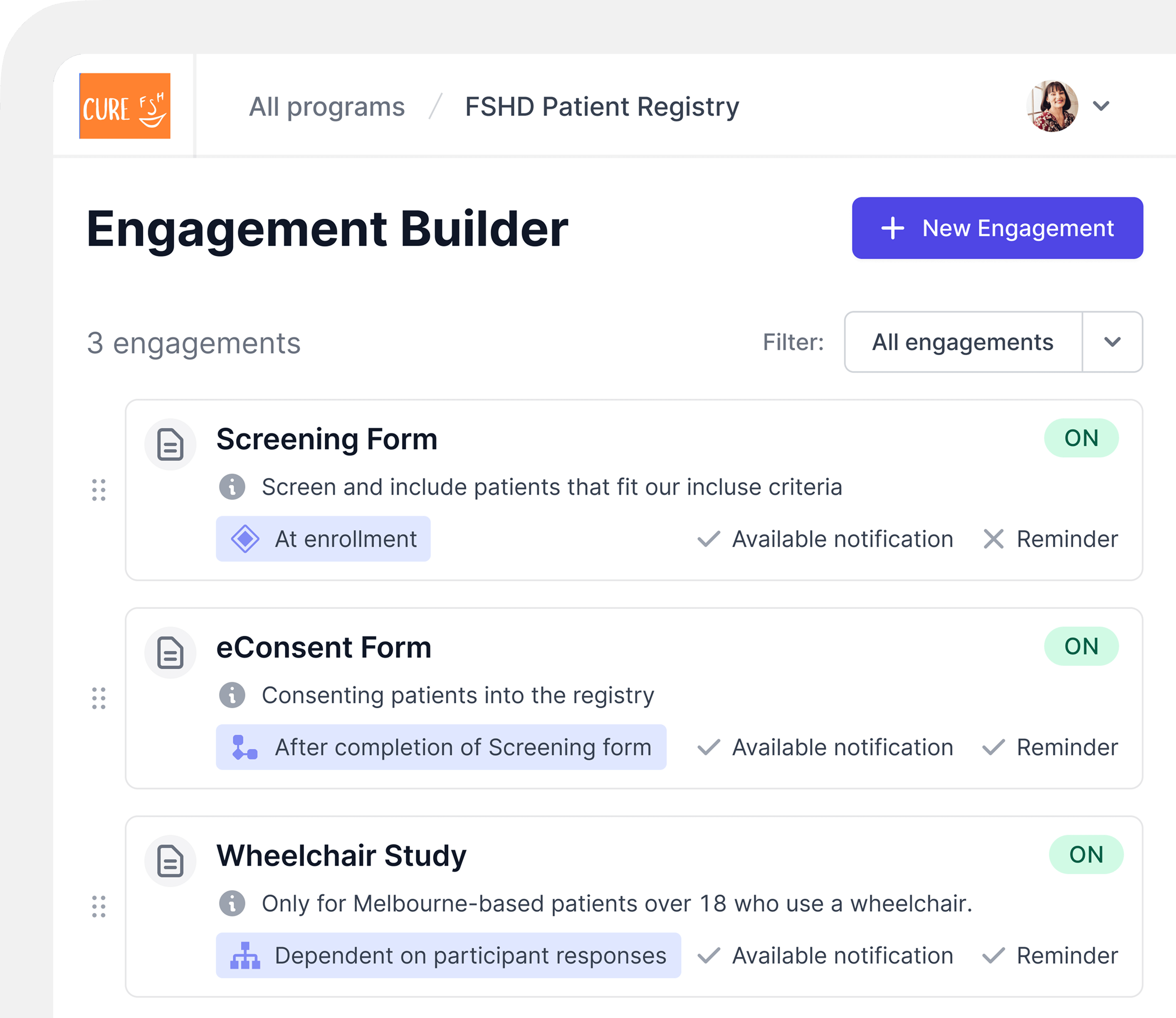Screen dimensions: 1176x1018
Task: Expand the At enrollment schedule selector
Action: tap(323, 539)
